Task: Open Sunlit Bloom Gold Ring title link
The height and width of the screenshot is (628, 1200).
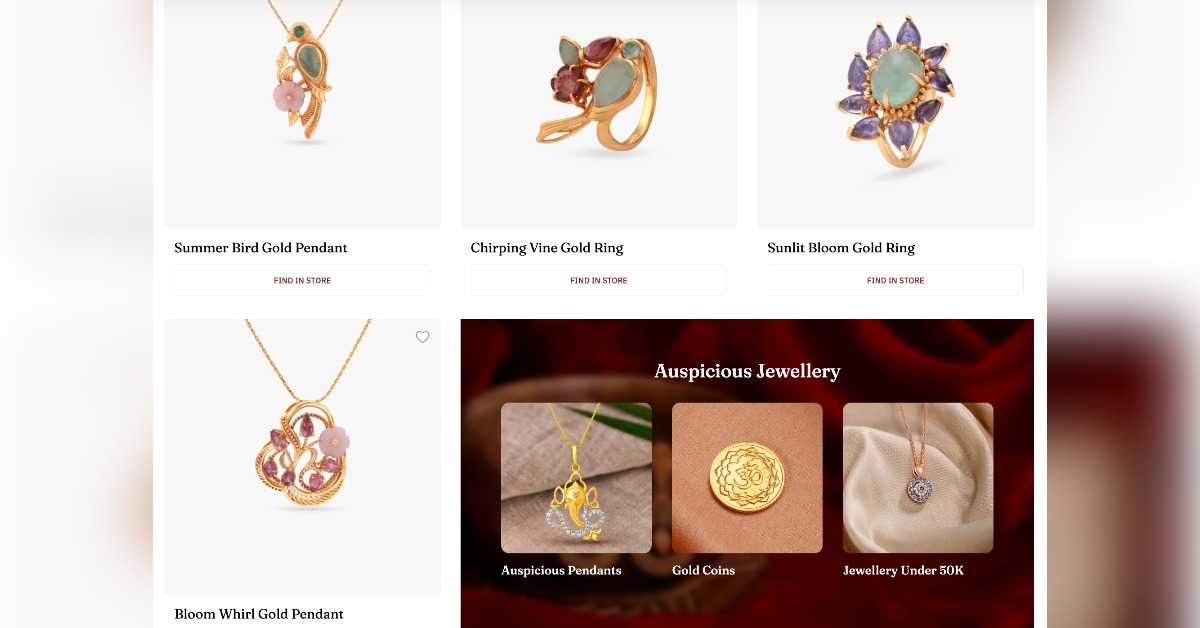Action: [841, 248]
